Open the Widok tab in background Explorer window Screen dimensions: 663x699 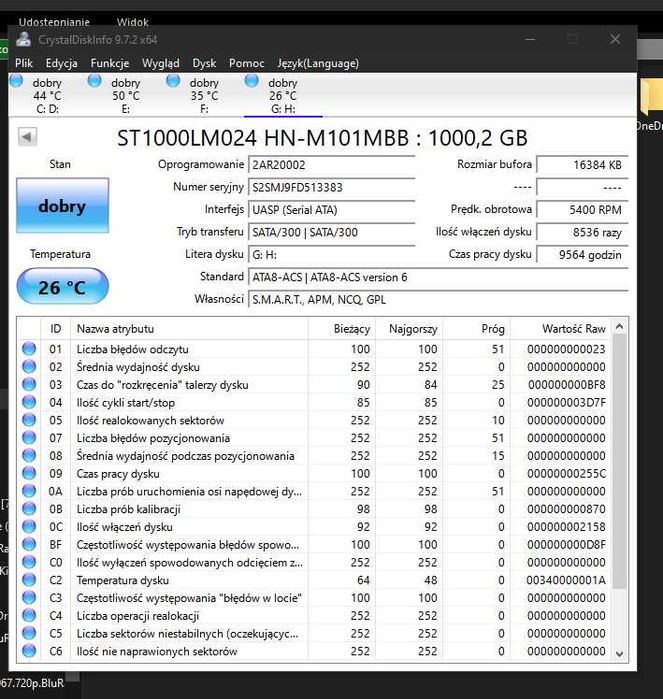[x=132, y=22]
